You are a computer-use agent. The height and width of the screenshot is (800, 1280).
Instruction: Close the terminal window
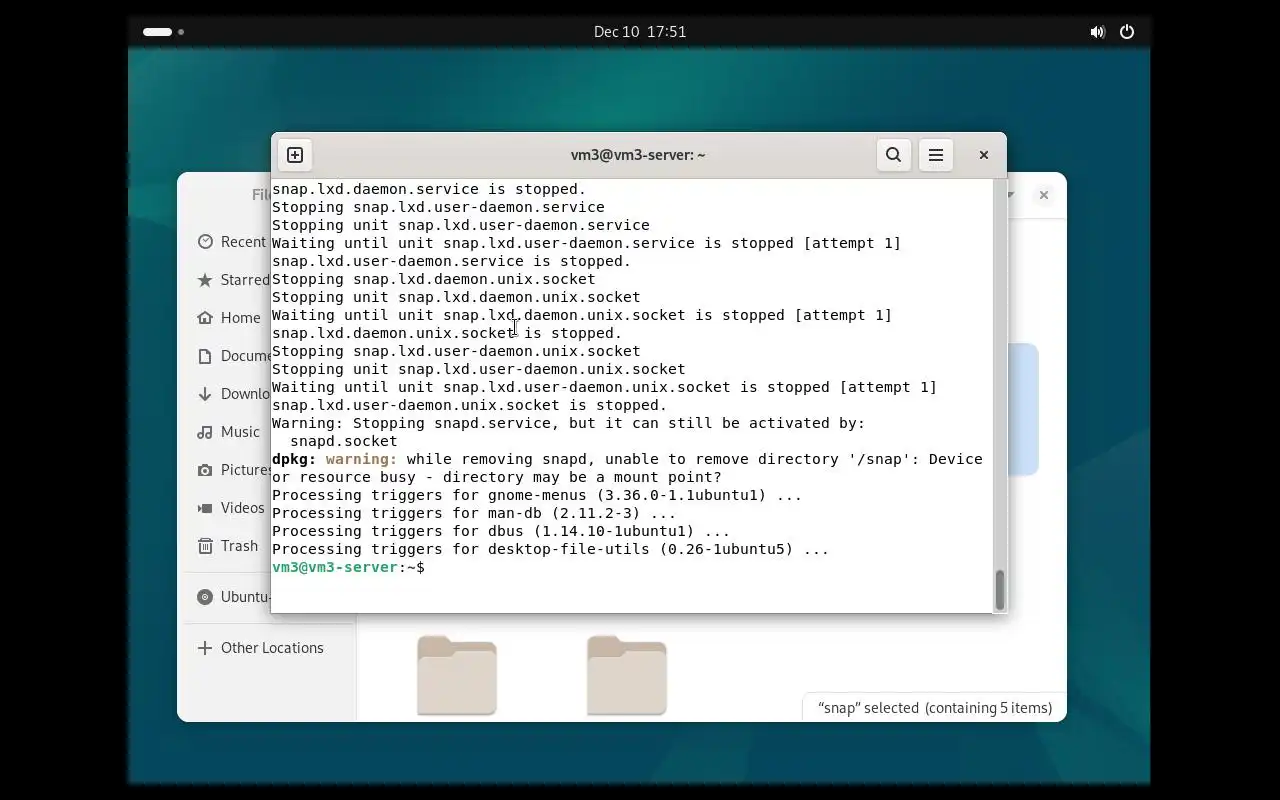(984, 155)
